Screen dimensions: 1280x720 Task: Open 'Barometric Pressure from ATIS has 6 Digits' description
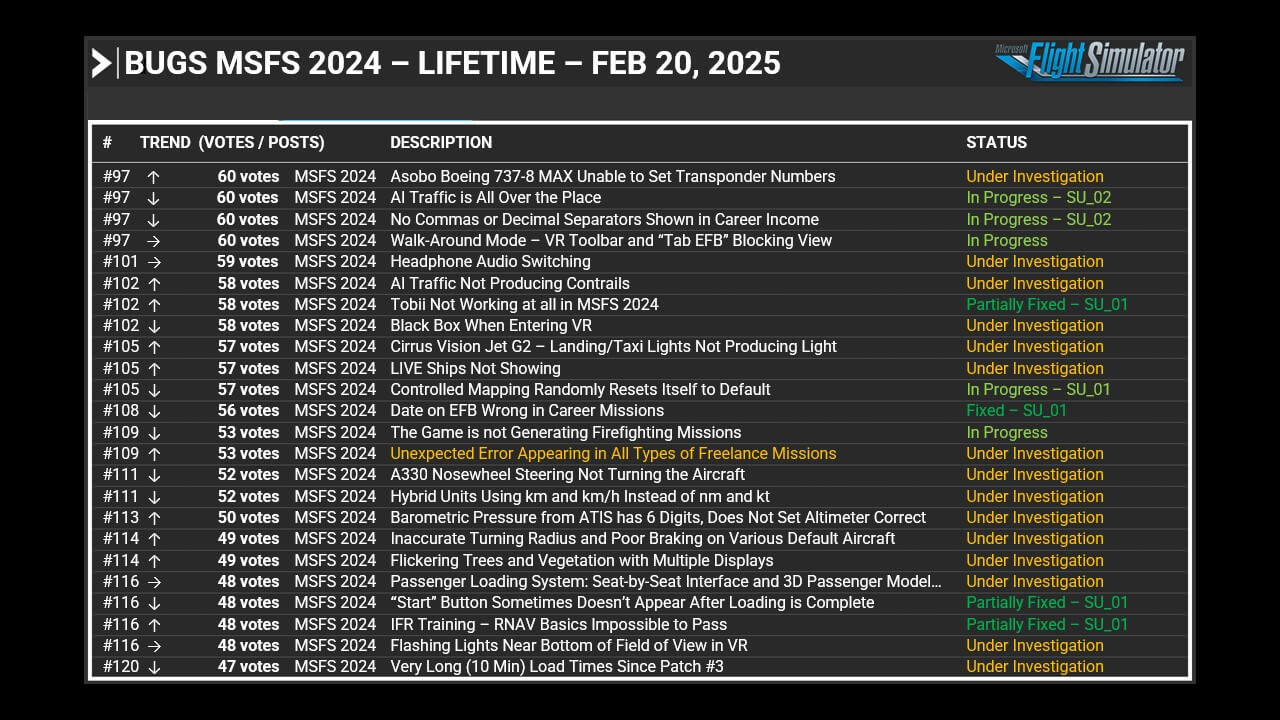[x=658, y=518]
